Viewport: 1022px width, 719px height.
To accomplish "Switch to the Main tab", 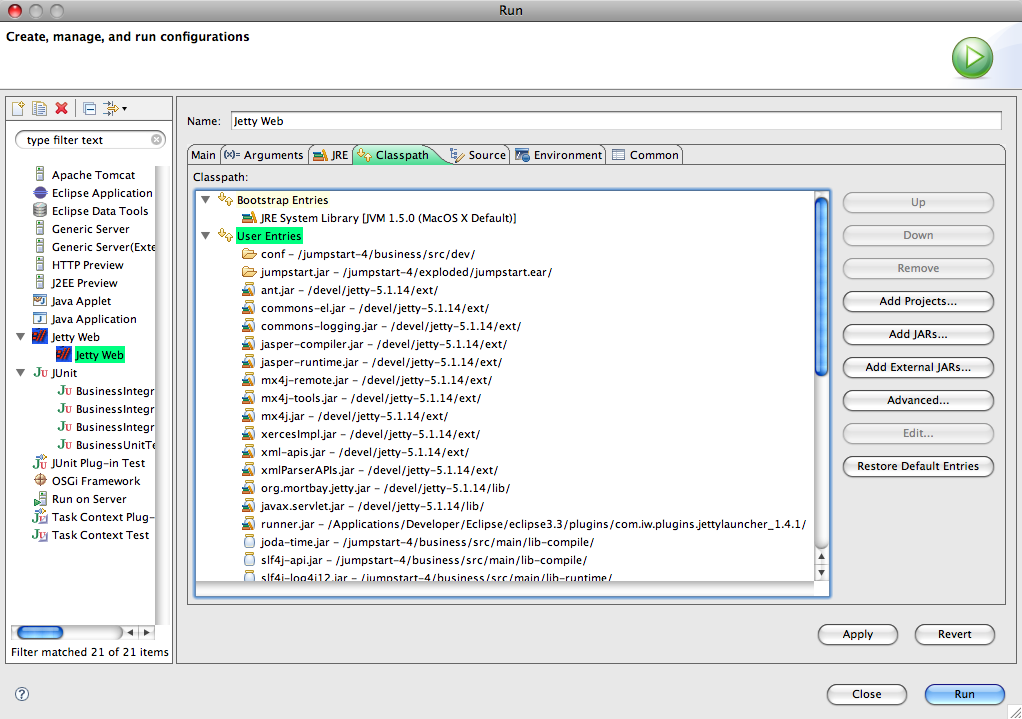I will click(203, 155).
